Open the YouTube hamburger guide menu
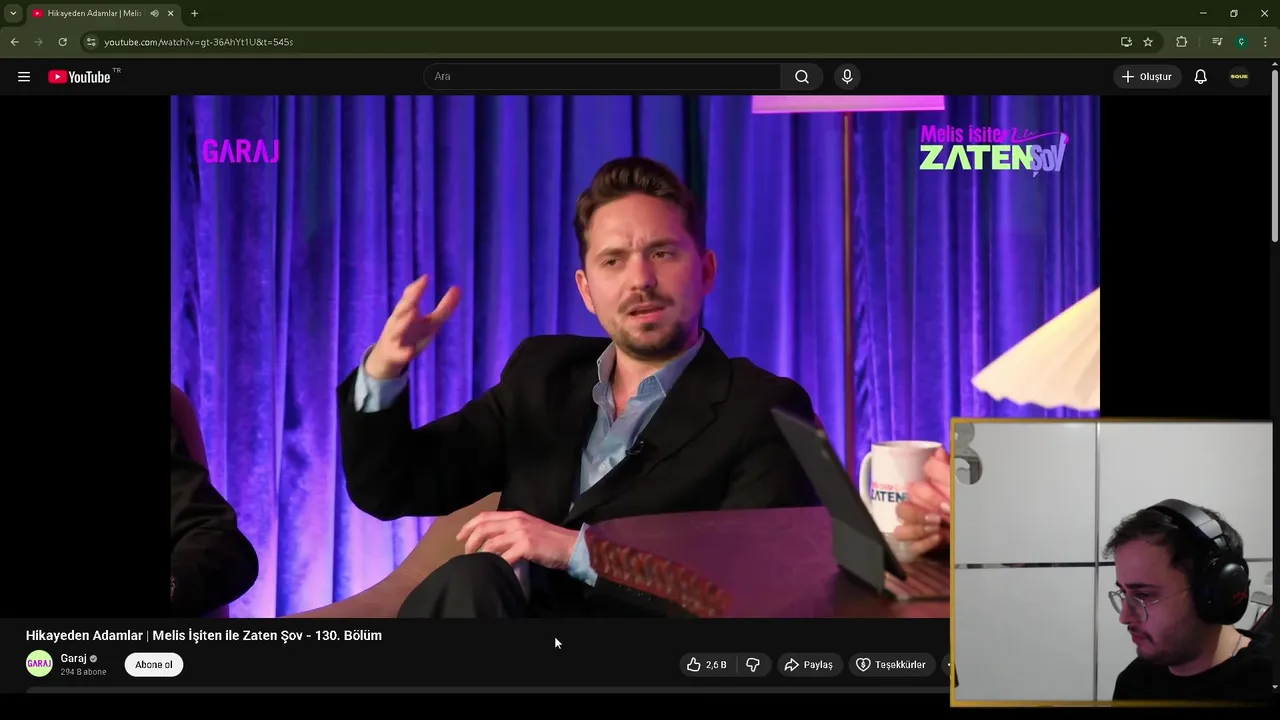This screenshot has height=720, width=1280. (24, 77)
